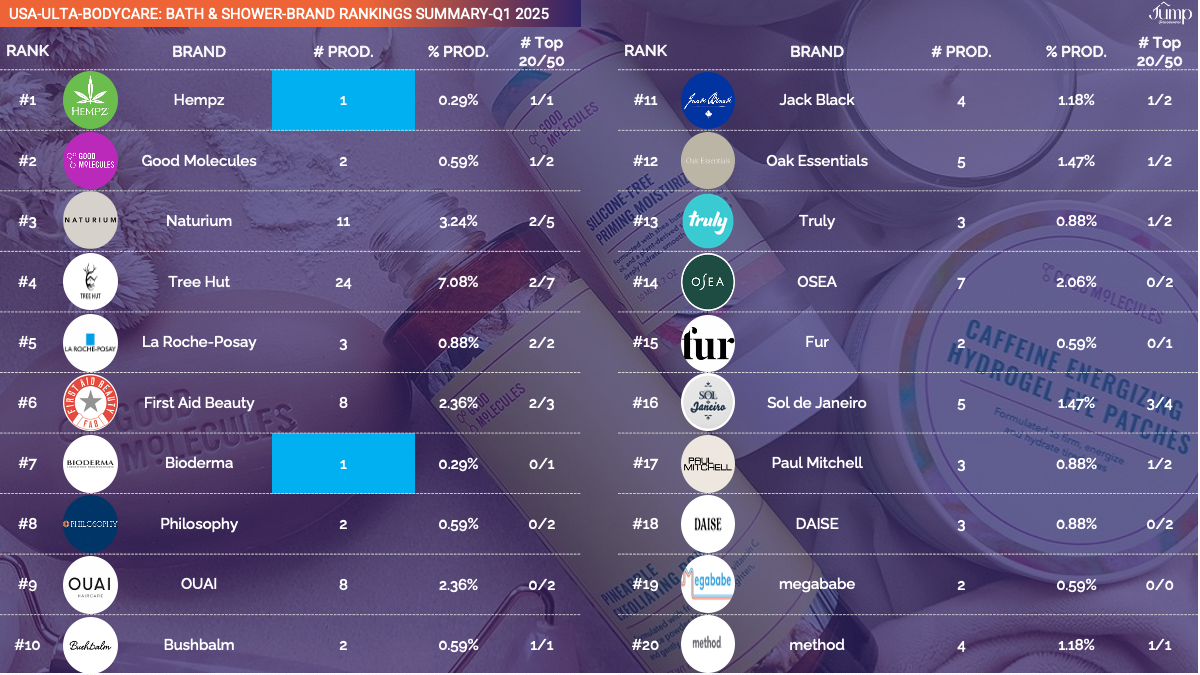Image resolution: width=1200 pixels, height=675 pixels.
Task: Click the Hempz brand logo
Action: click(90, 100)
